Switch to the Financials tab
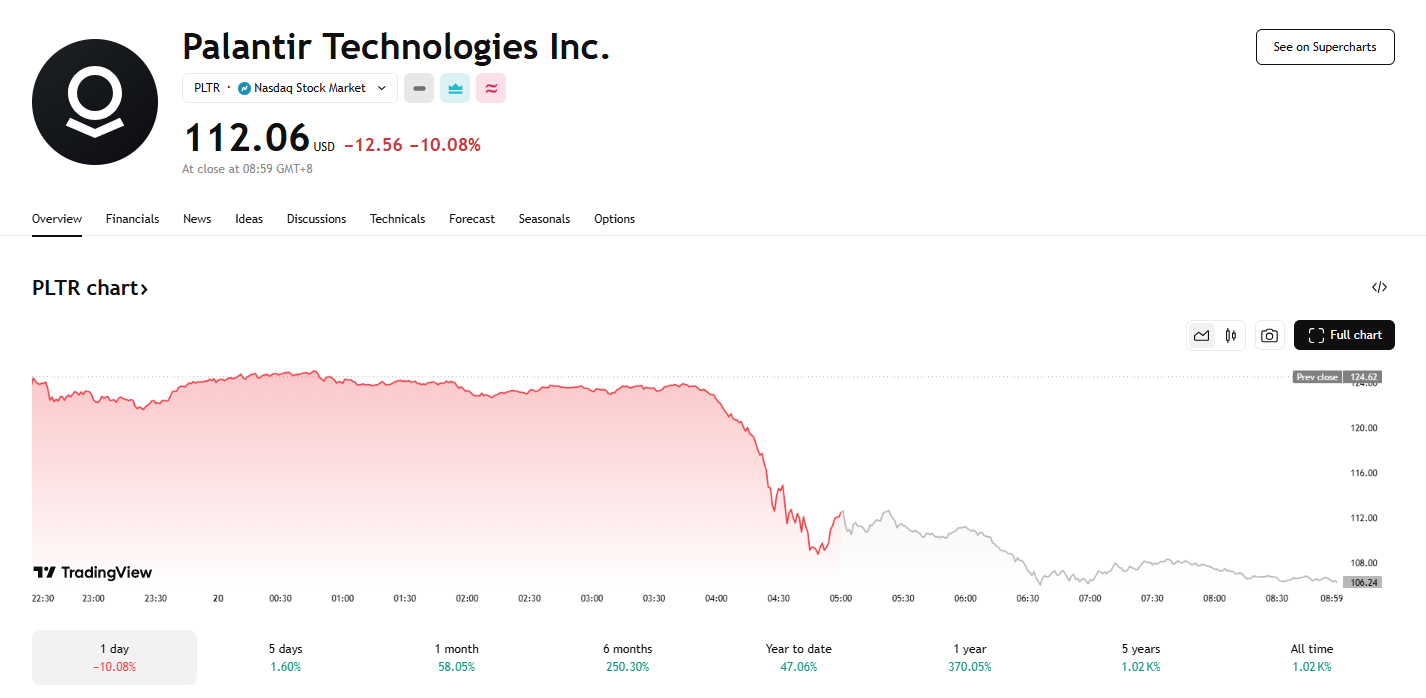This screenshot has height=698, width=1426. coord(132,219)
